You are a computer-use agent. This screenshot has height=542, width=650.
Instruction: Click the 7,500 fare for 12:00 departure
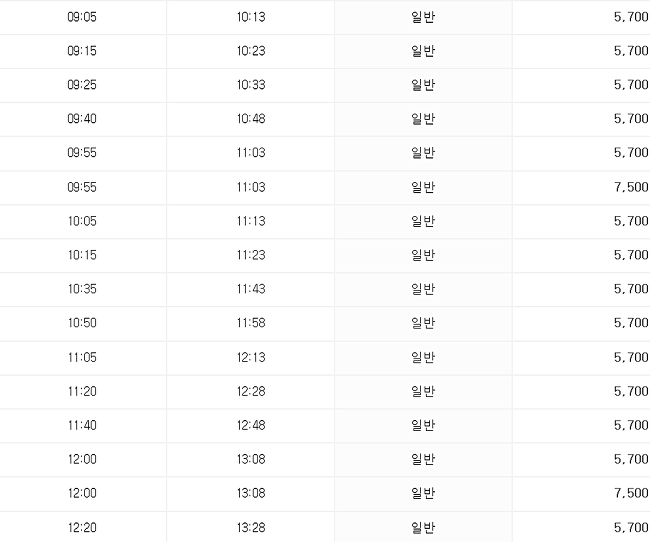(631, 493)
